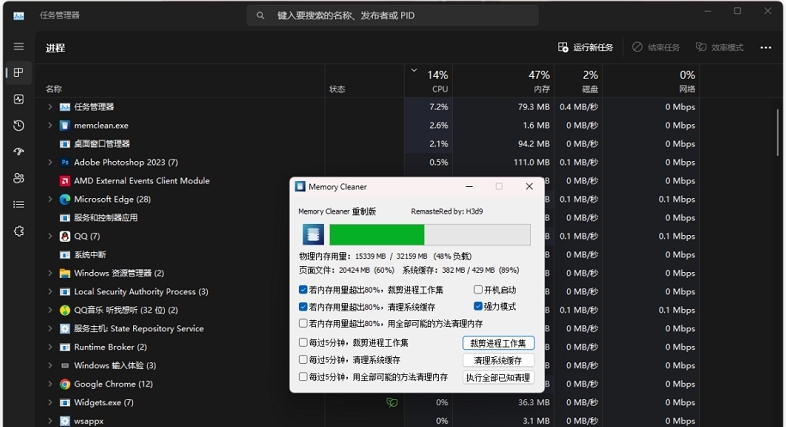Sort processes by the CPU column header
This screenshot has width=786, height=427.
click(437, 81)
